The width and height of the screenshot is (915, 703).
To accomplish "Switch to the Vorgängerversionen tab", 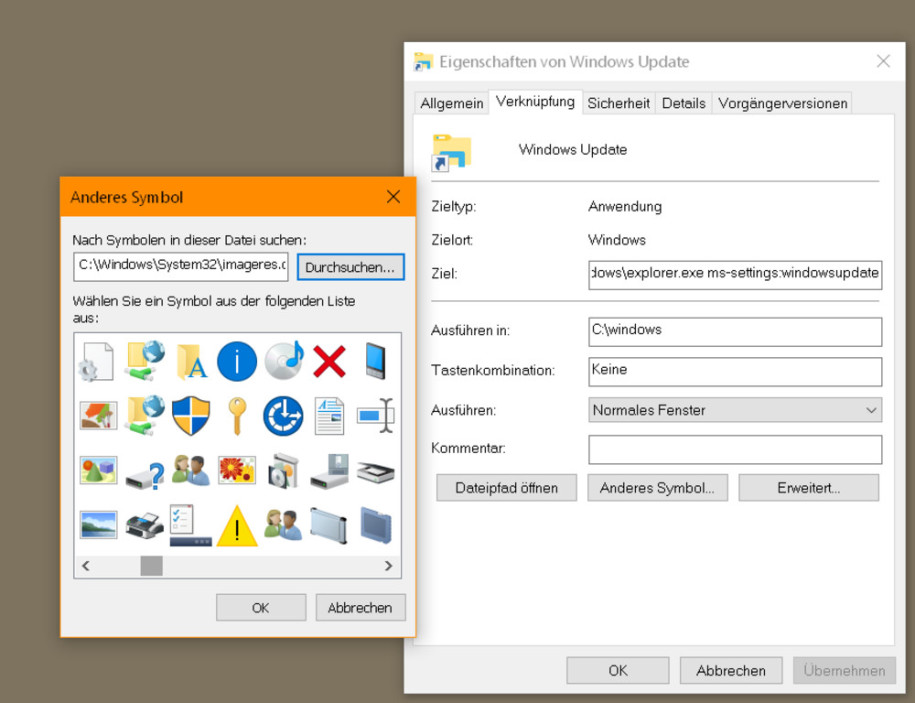I will tap(783, 103).
